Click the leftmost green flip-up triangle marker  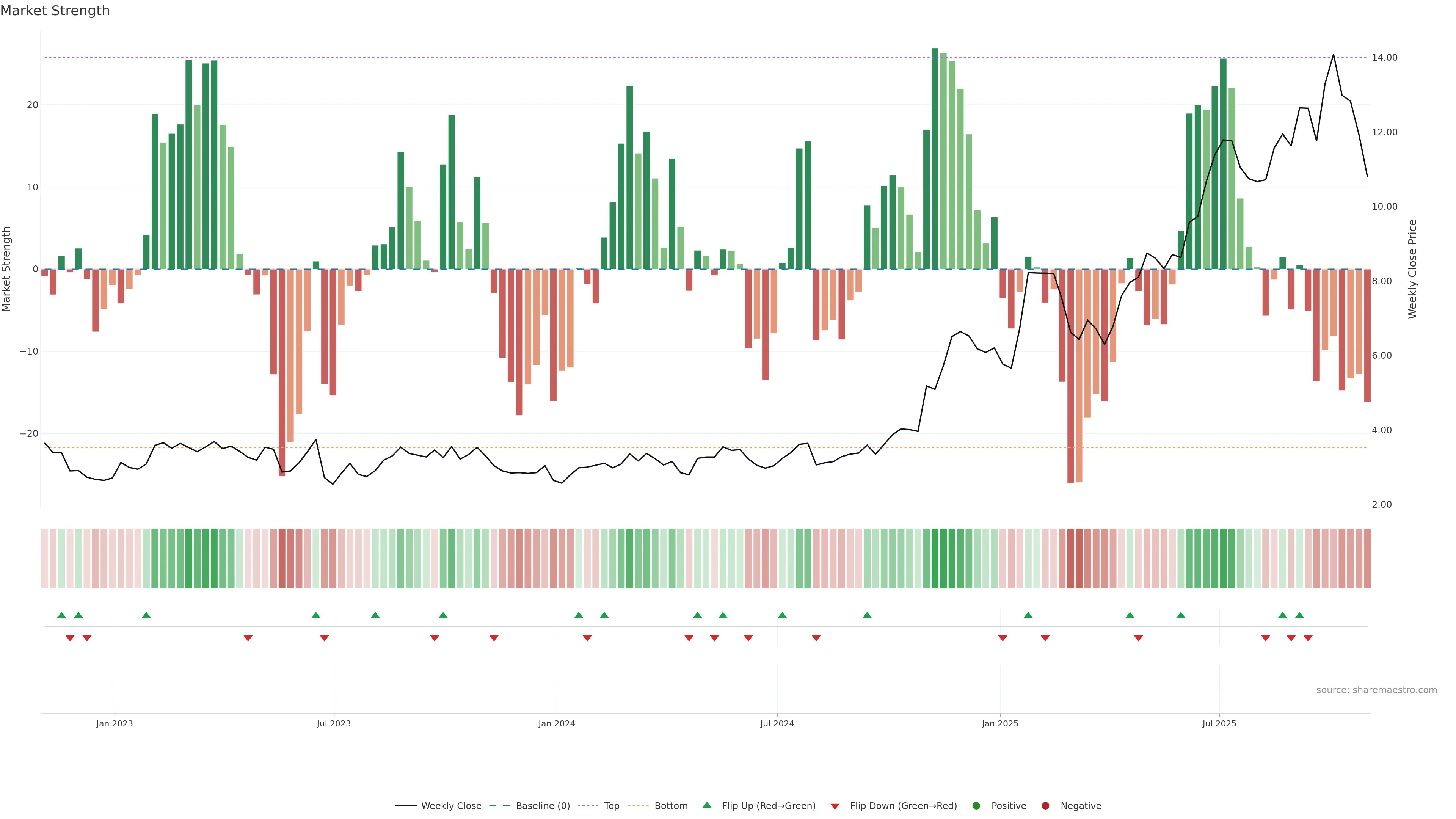[61, 615]
